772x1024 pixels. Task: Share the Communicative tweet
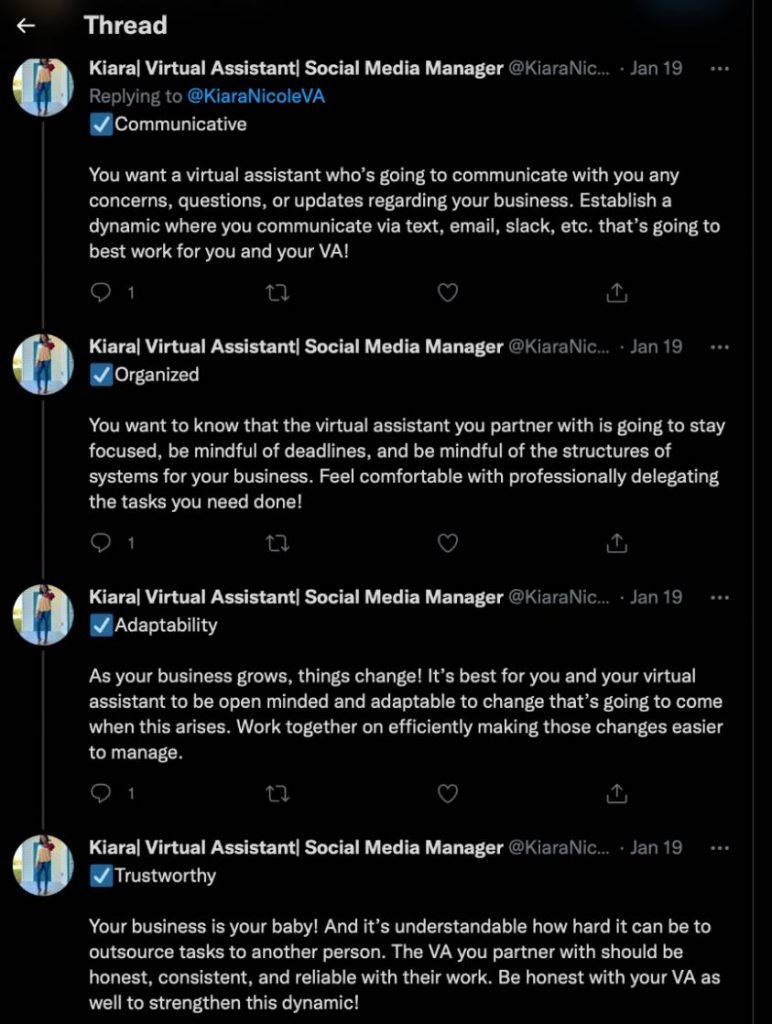617,292
